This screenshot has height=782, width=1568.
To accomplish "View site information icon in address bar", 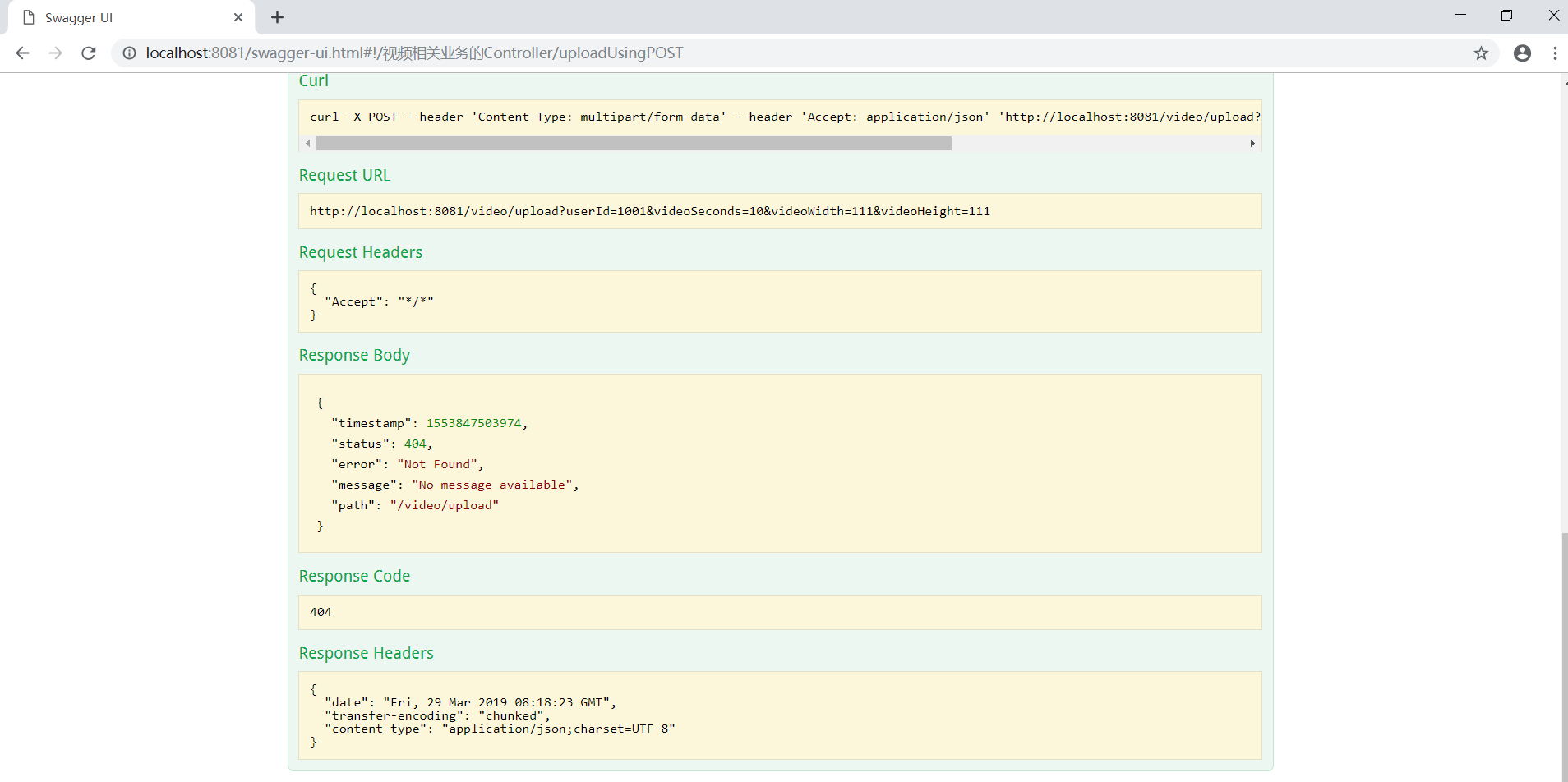I will tap(129, 53).
